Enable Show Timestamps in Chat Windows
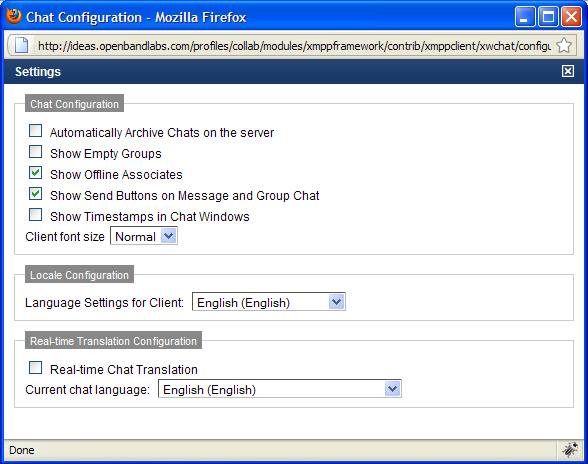 (x=35, y=215)
